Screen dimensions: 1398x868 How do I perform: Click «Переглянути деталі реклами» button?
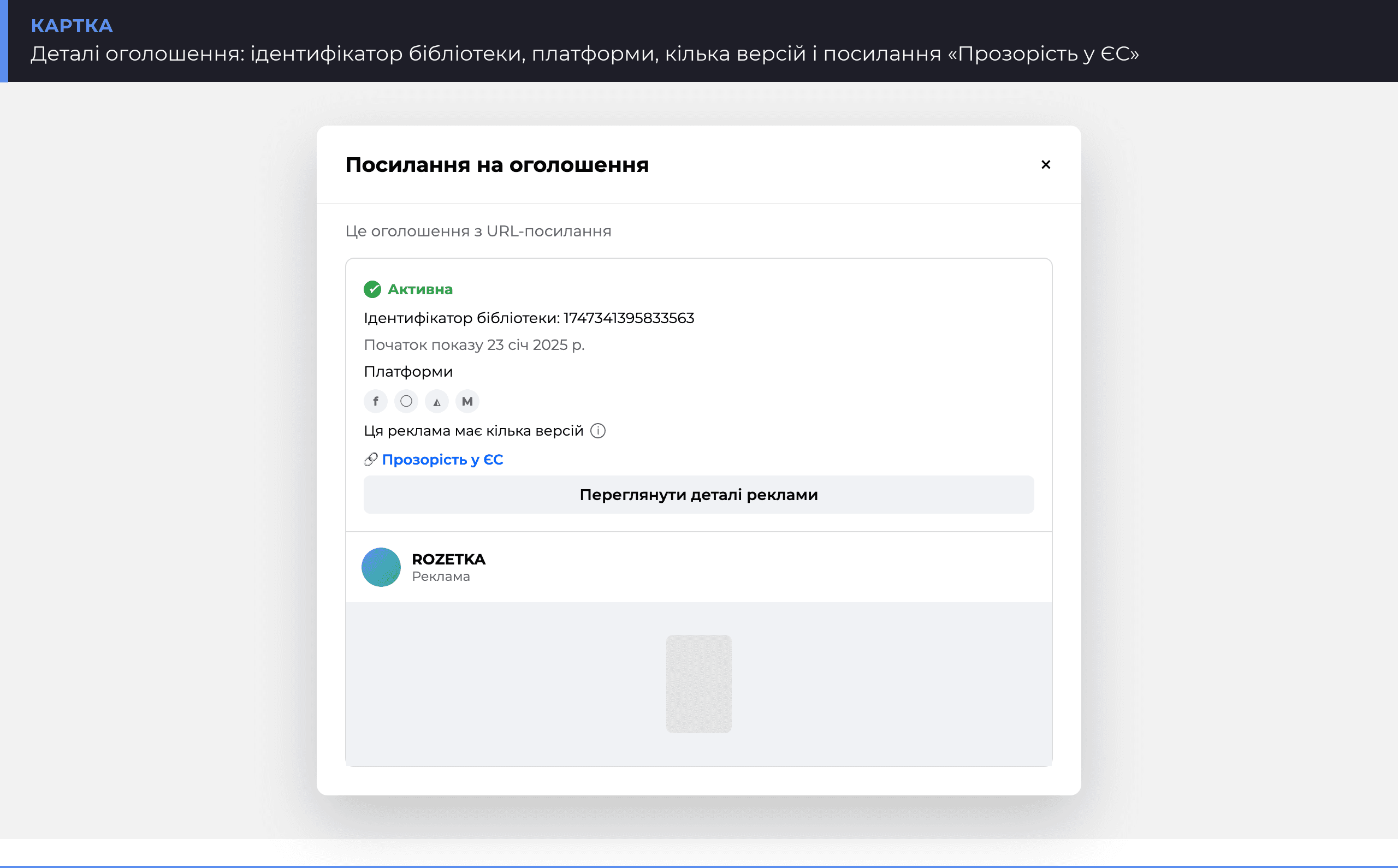698,495
